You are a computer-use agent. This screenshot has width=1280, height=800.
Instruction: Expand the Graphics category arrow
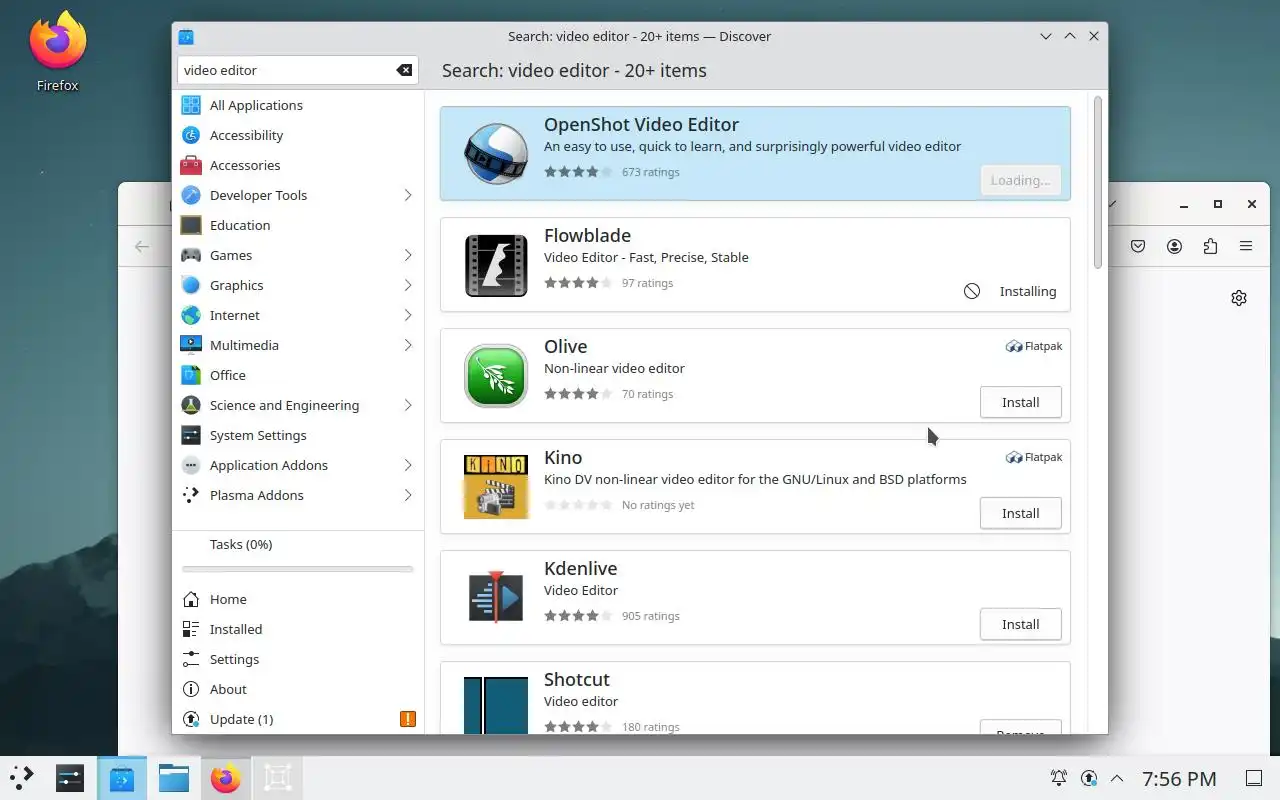click(x=408, y=285)
